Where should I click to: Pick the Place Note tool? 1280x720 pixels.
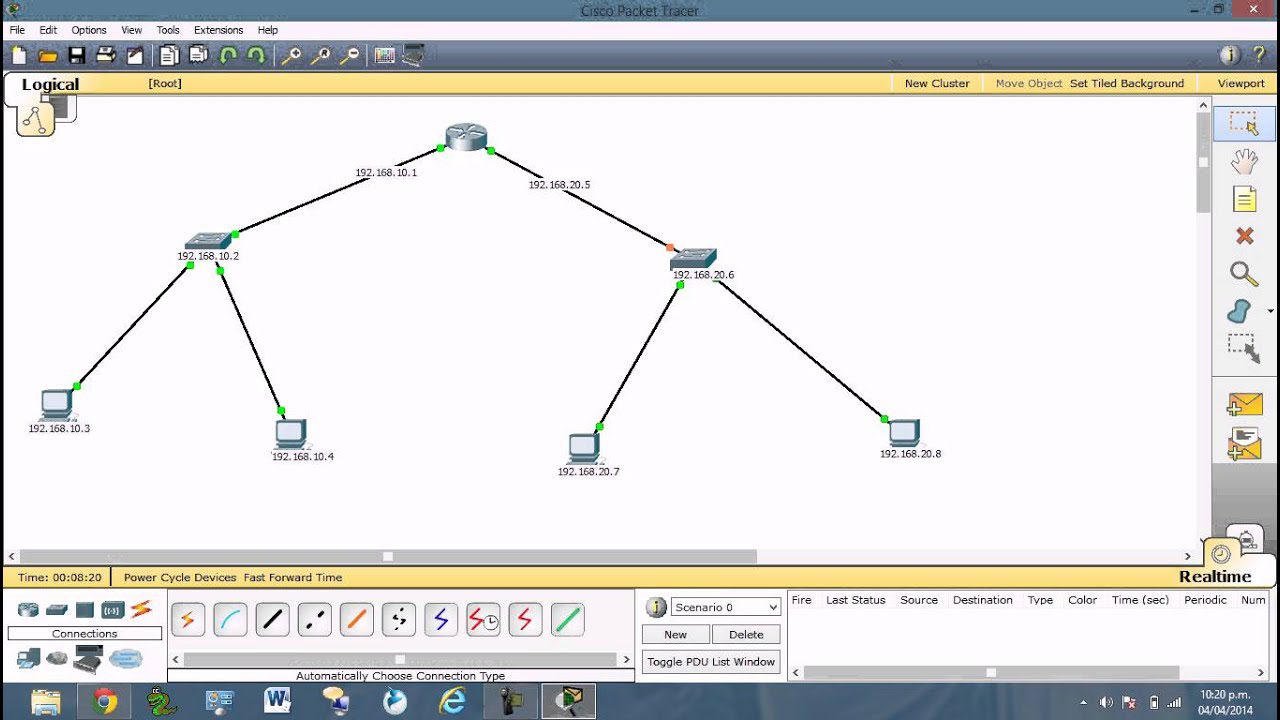click(x=1244, y=199)
